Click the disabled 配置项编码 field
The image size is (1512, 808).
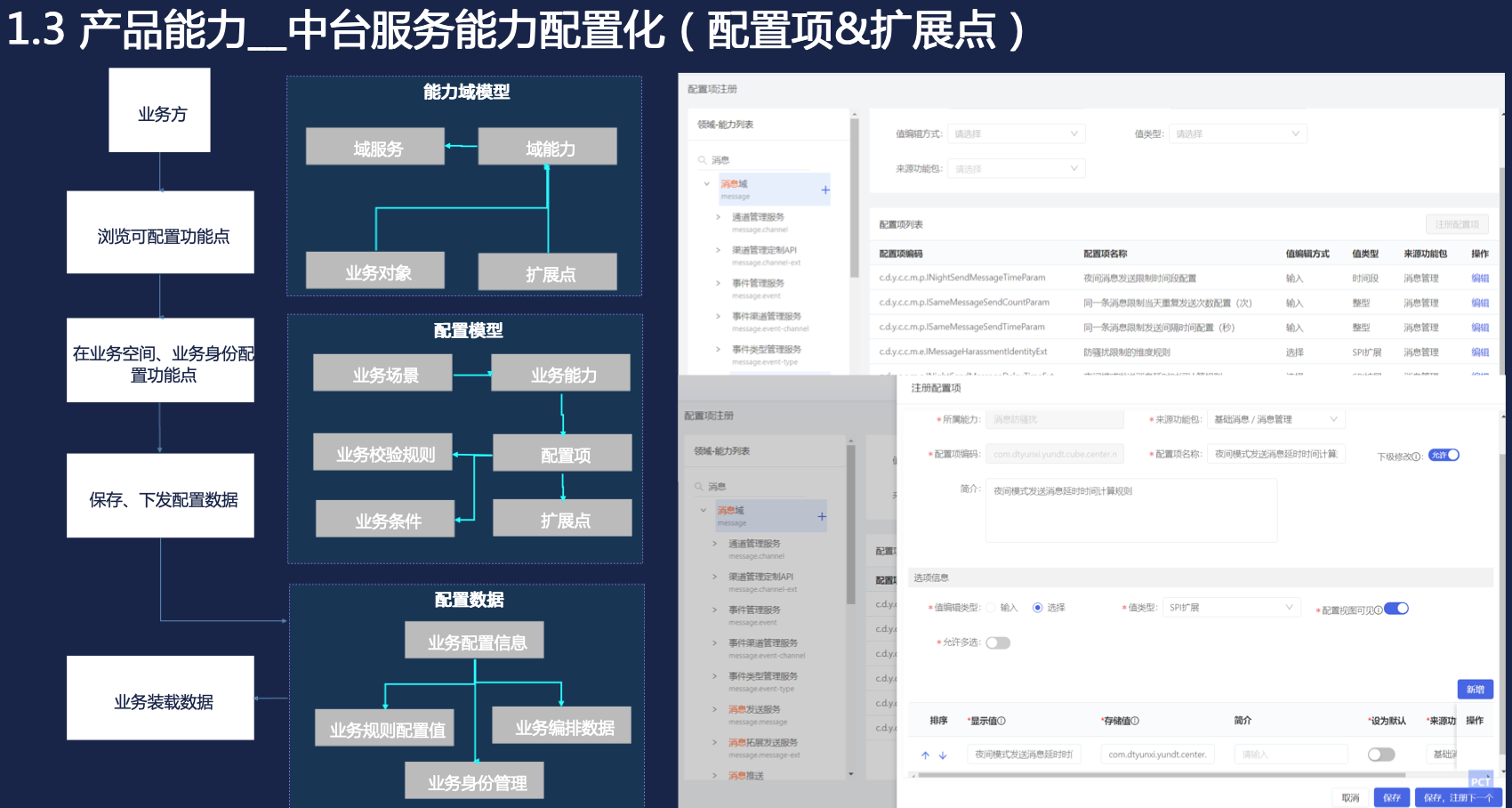tap(1055, 454)
